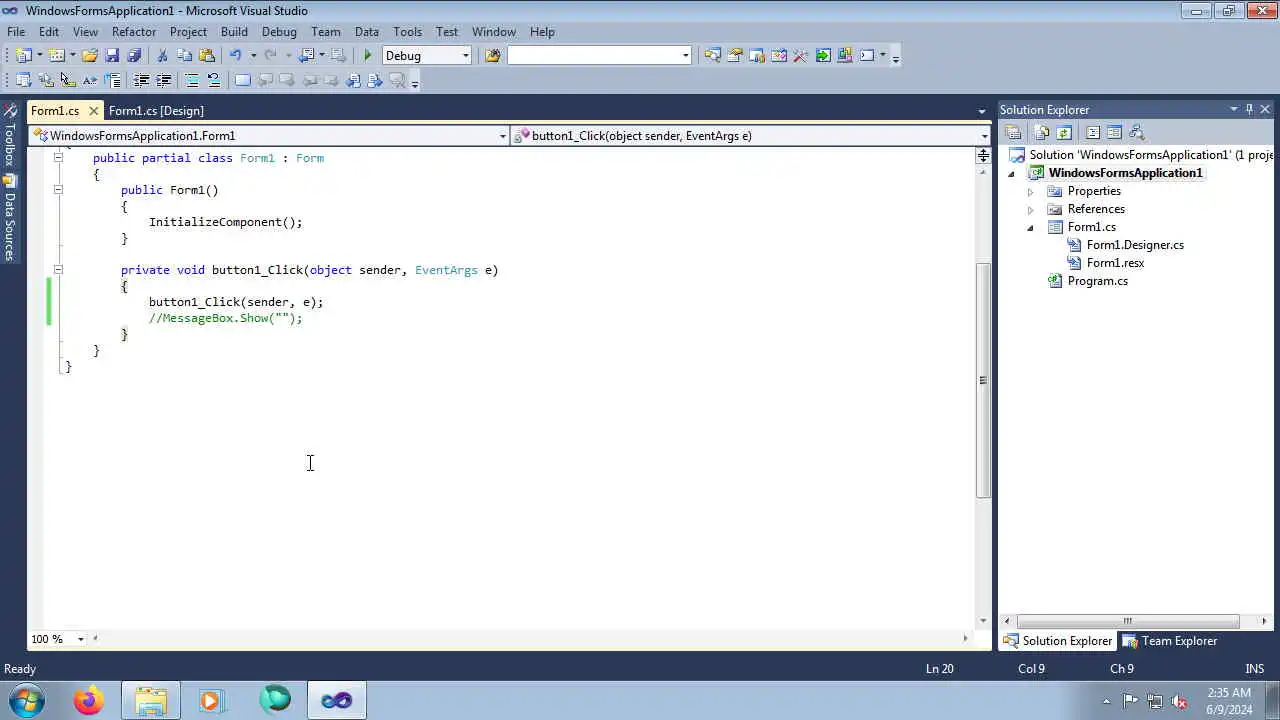The image size is (1280, 720).
Task: Click the Display Quick Info icon
Action: 67,80
